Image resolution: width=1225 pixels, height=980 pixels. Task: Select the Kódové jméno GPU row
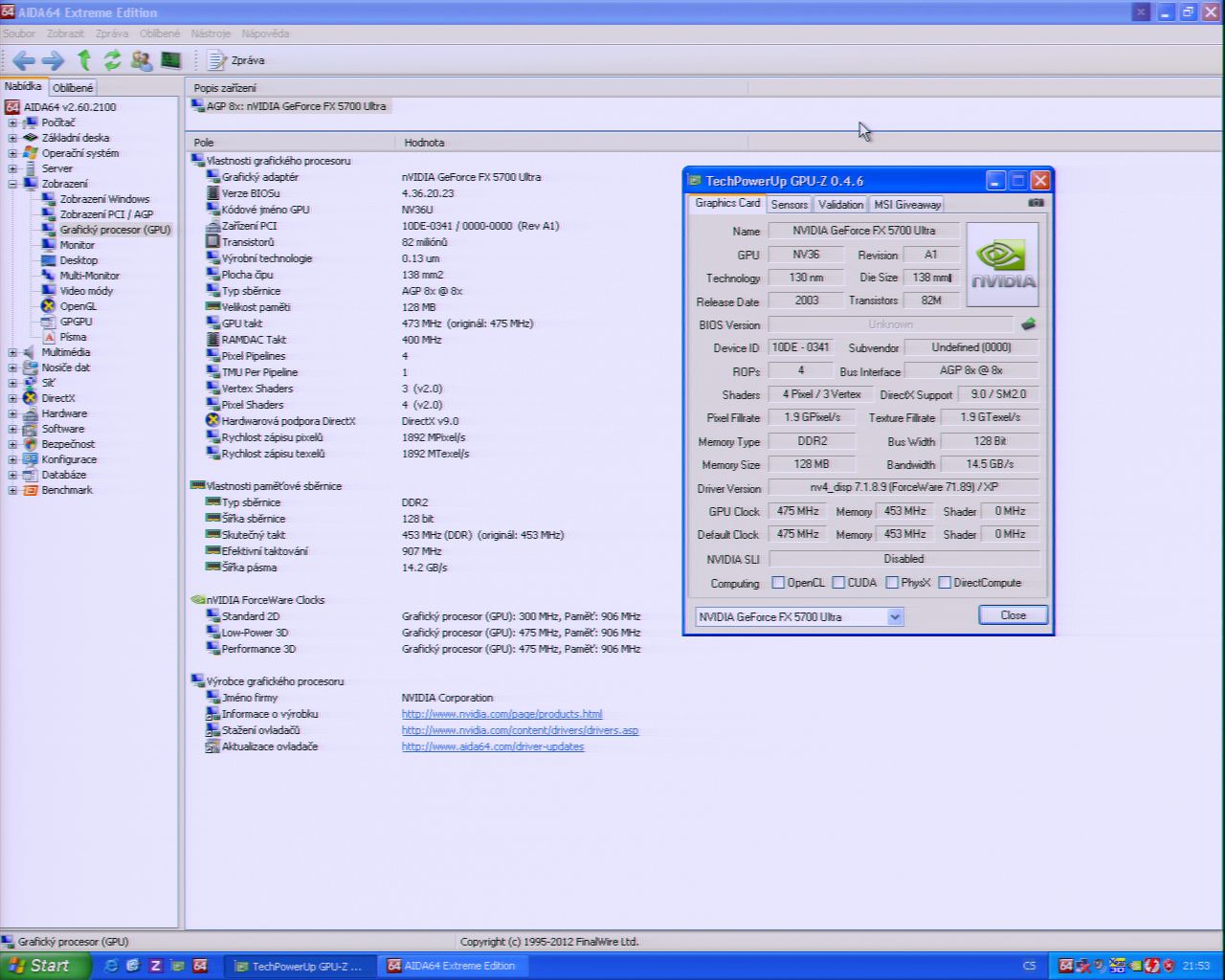point(265,210)
